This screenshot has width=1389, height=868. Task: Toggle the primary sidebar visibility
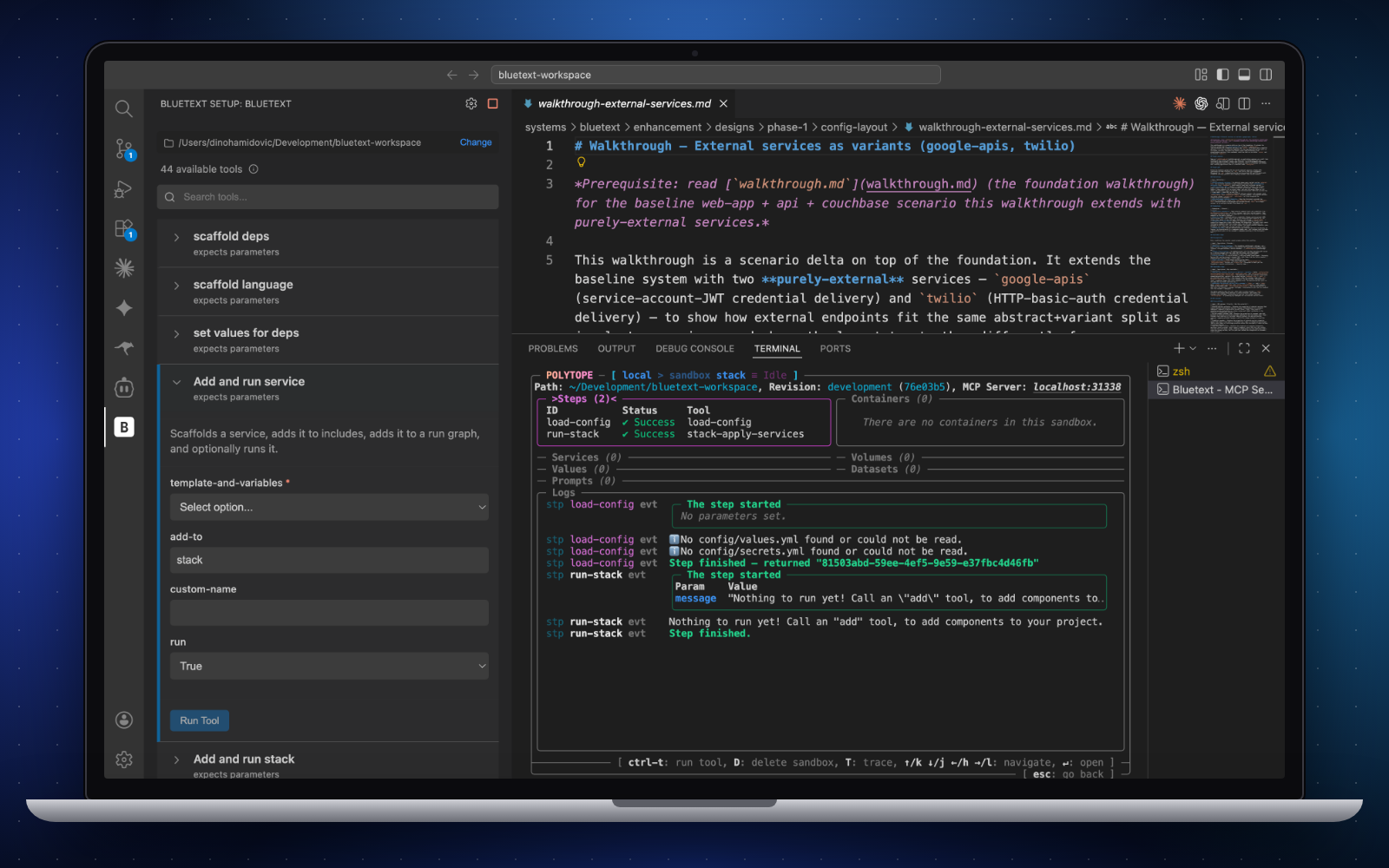pos(1222,75)
